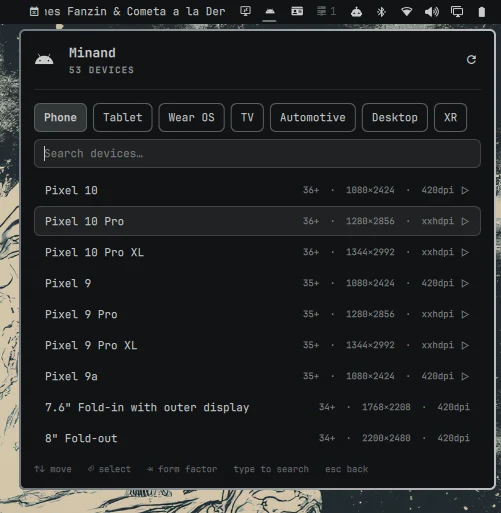The width and height of the screenshot is (501, 513).
Task: Click the volume speaker icon
Action: click(x=432, y=12)
